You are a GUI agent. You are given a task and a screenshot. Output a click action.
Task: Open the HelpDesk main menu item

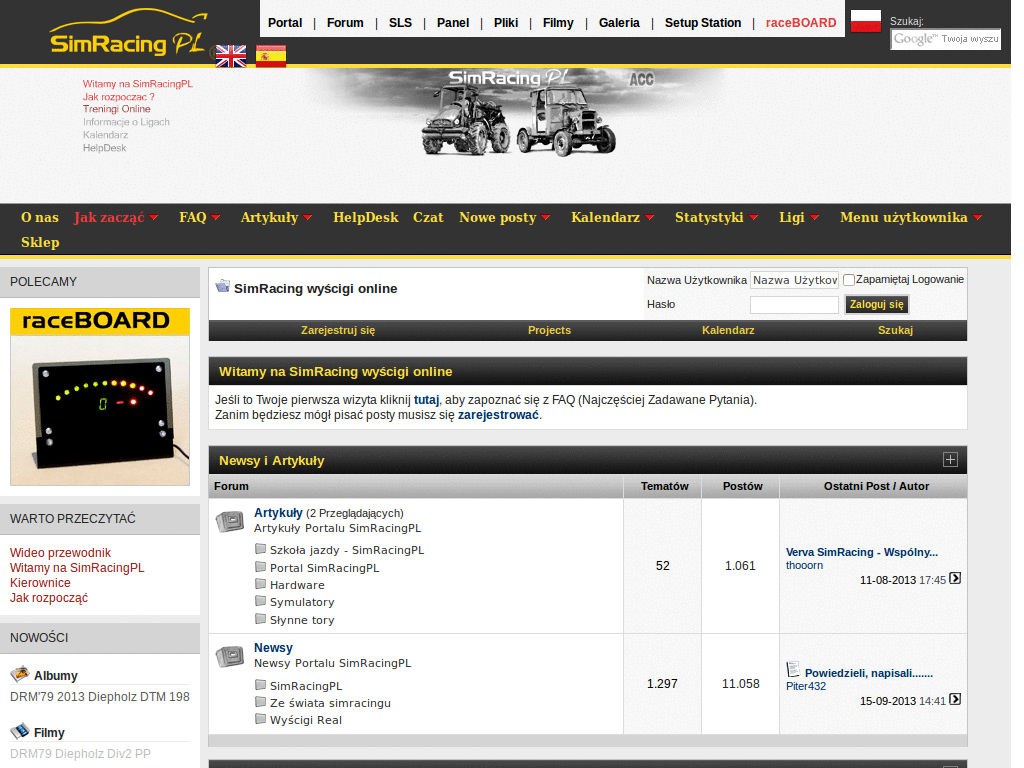pos(366,217)
